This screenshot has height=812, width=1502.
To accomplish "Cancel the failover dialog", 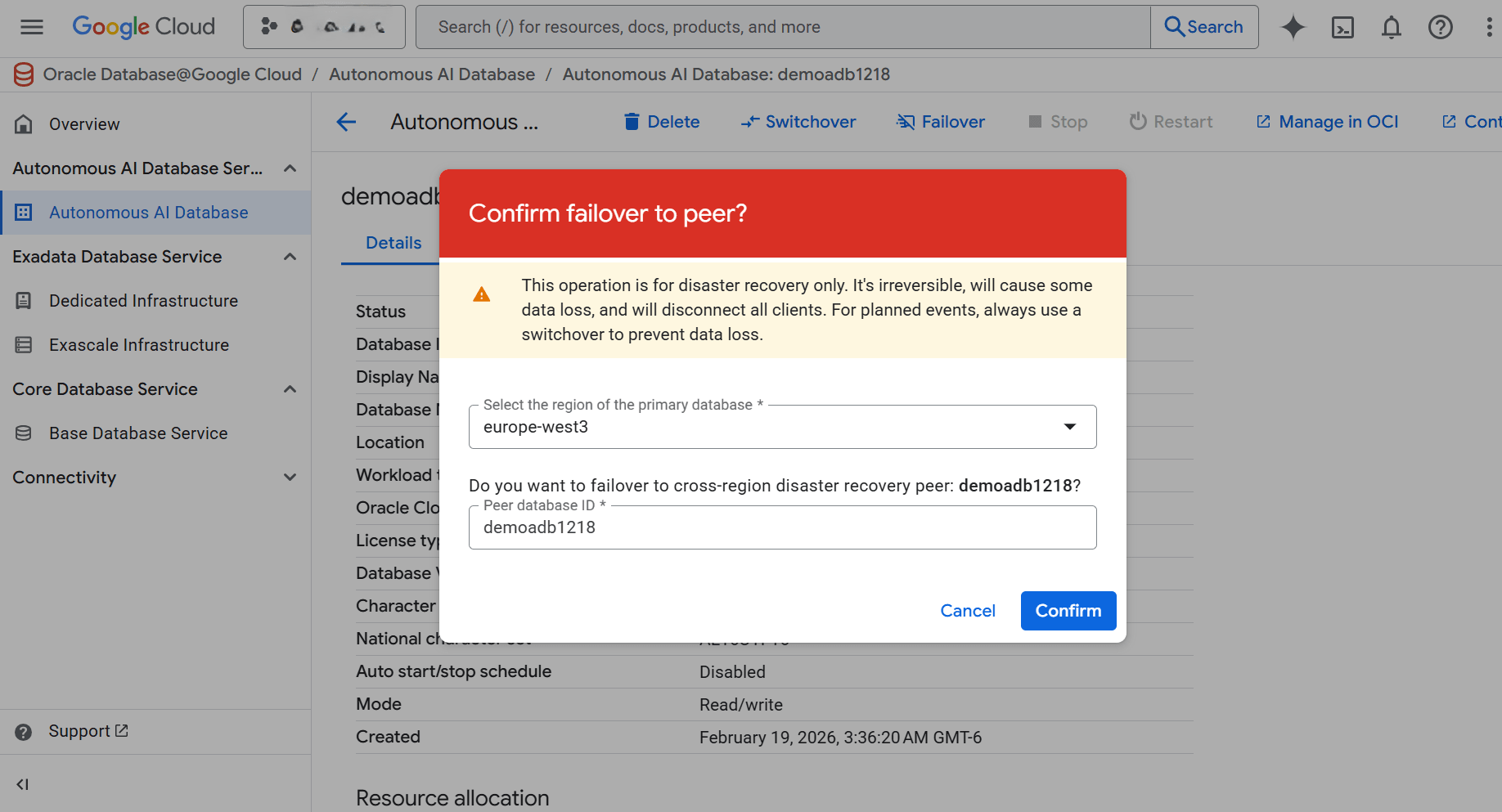I will (968, 611).
